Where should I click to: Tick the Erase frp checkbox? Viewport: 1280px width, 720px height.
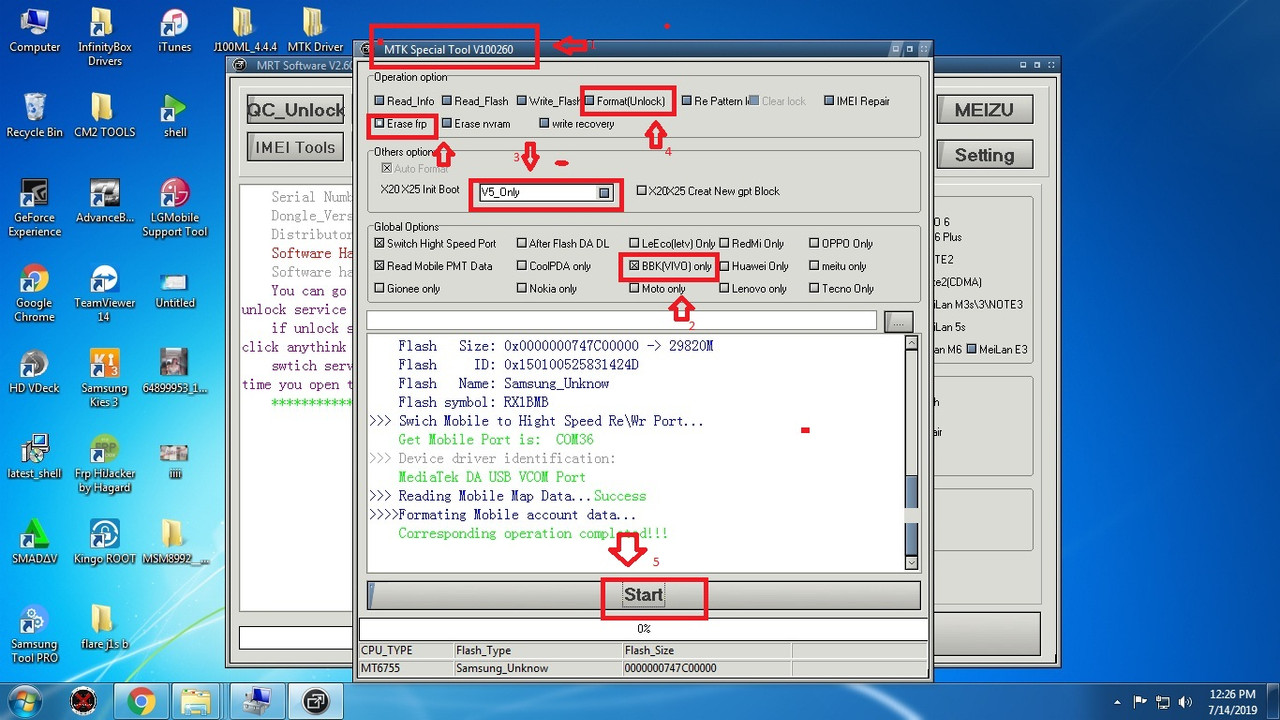(379, 124)
